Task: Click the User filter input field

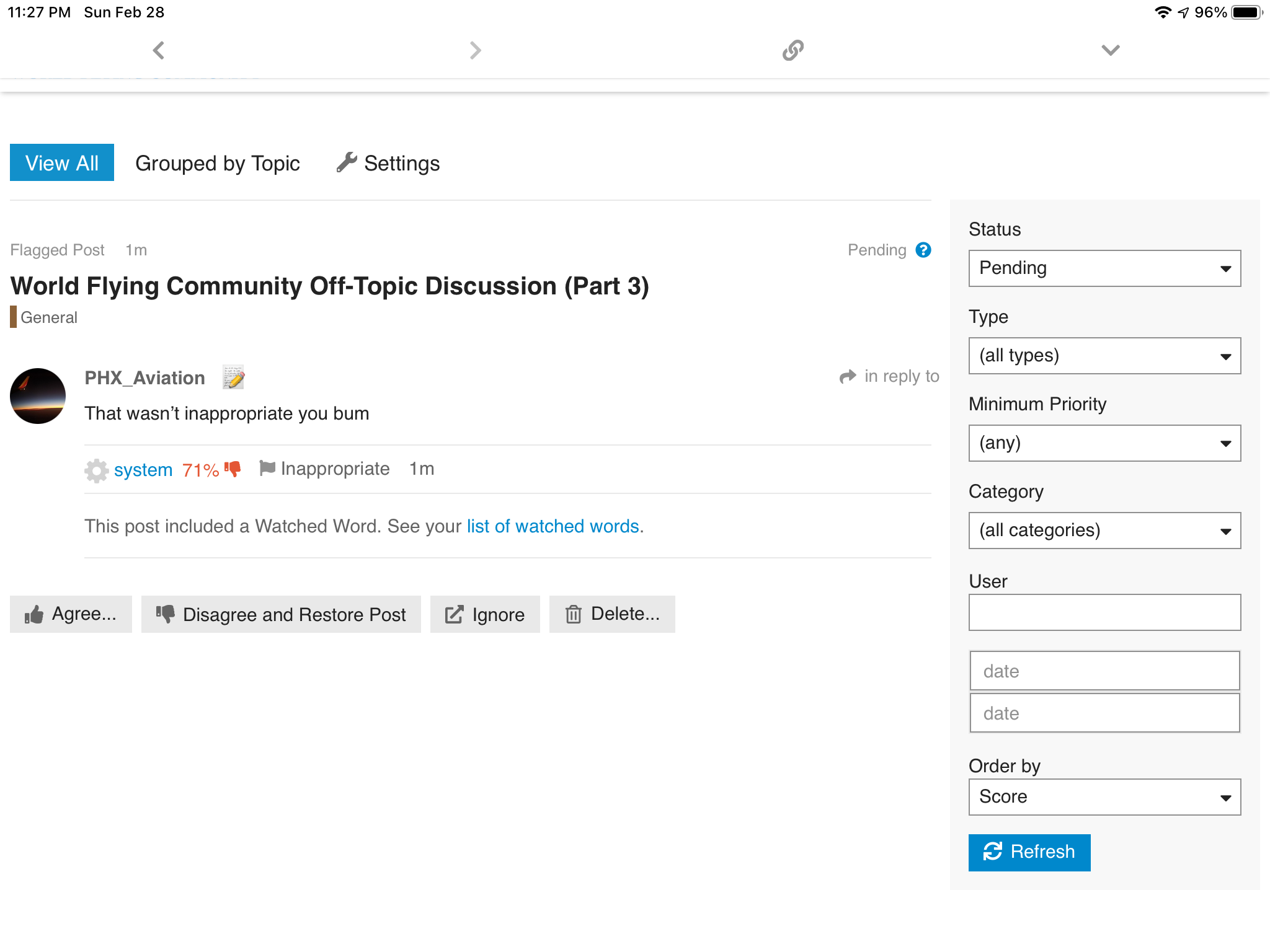Action: click(1104, 612)
